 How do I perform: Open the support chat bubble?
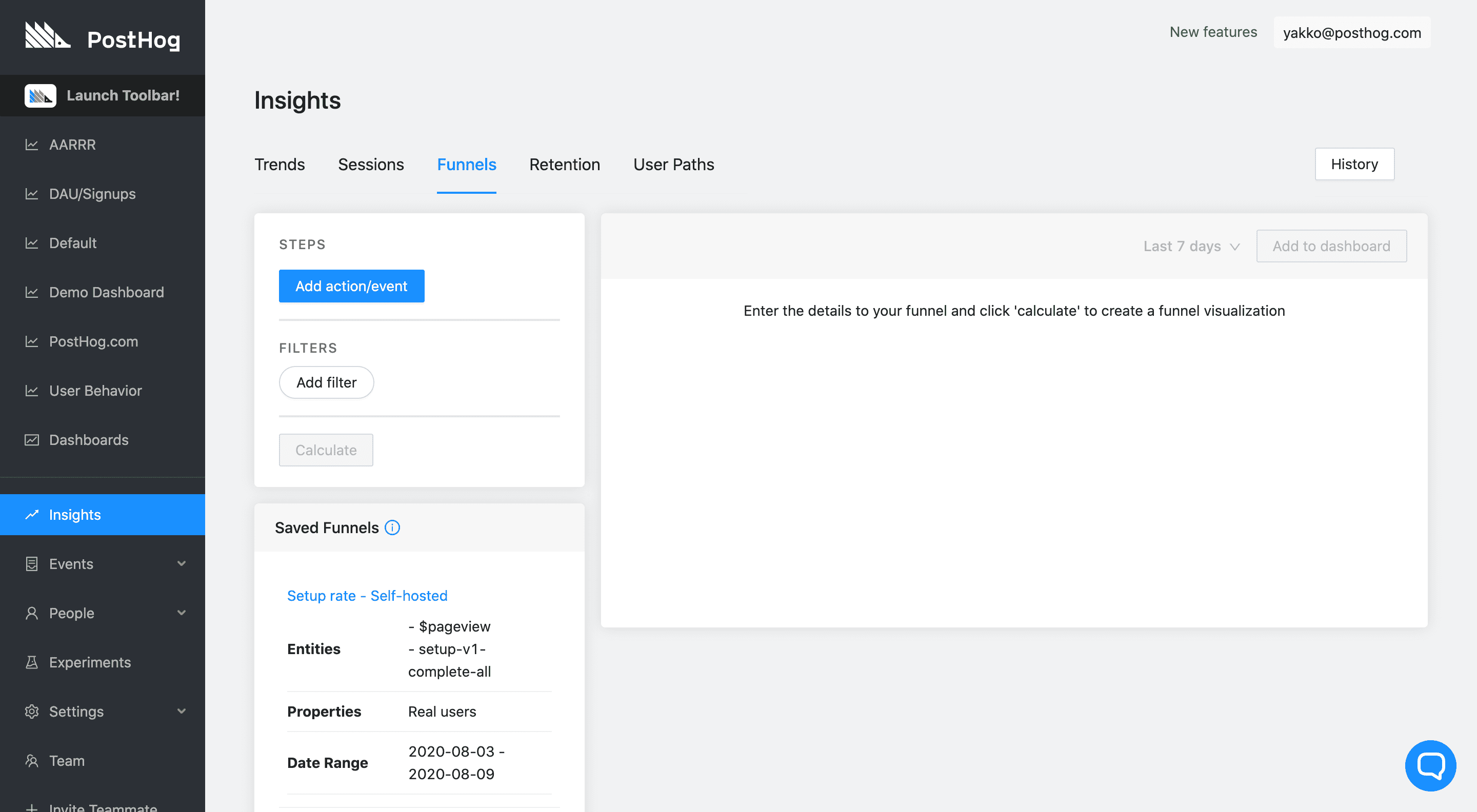(1430, 765)
